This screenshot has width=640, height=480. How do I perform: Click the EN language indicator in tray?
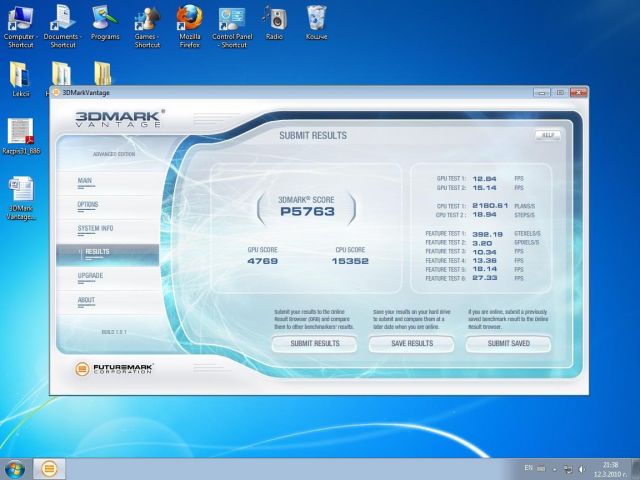tap(528, 468)
